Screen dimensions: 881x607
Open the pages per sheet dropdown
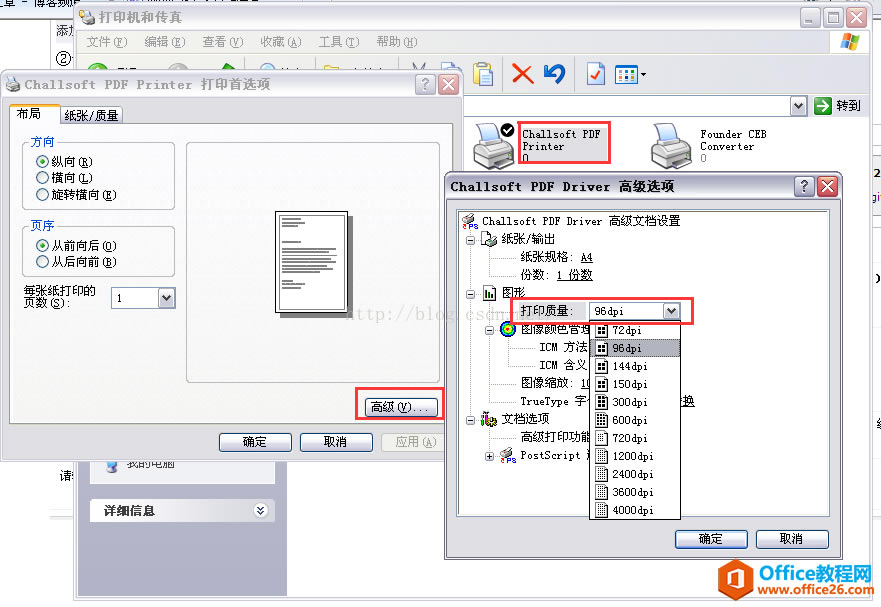tap(166, 298)
